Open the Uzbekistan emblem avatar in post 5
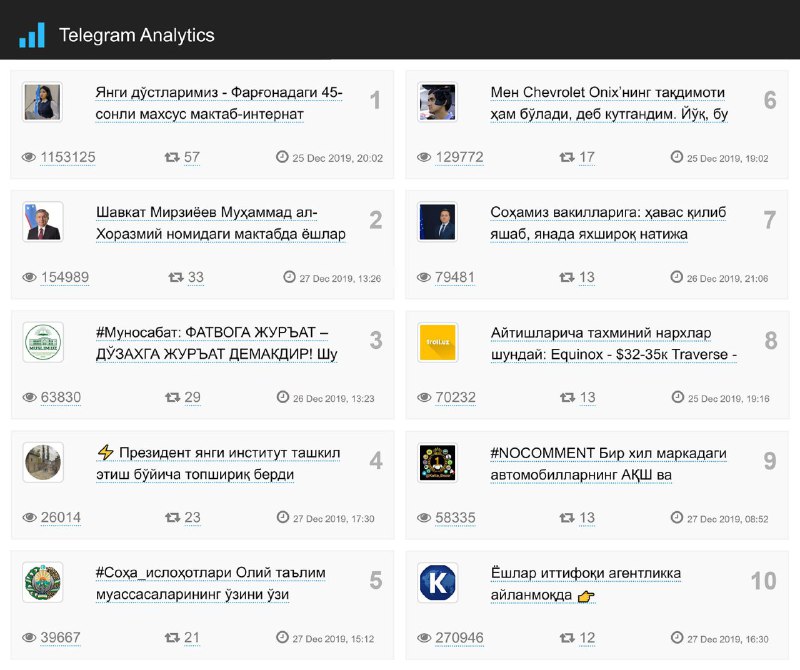This screenshot has height=670, width=800. [43, 582]
